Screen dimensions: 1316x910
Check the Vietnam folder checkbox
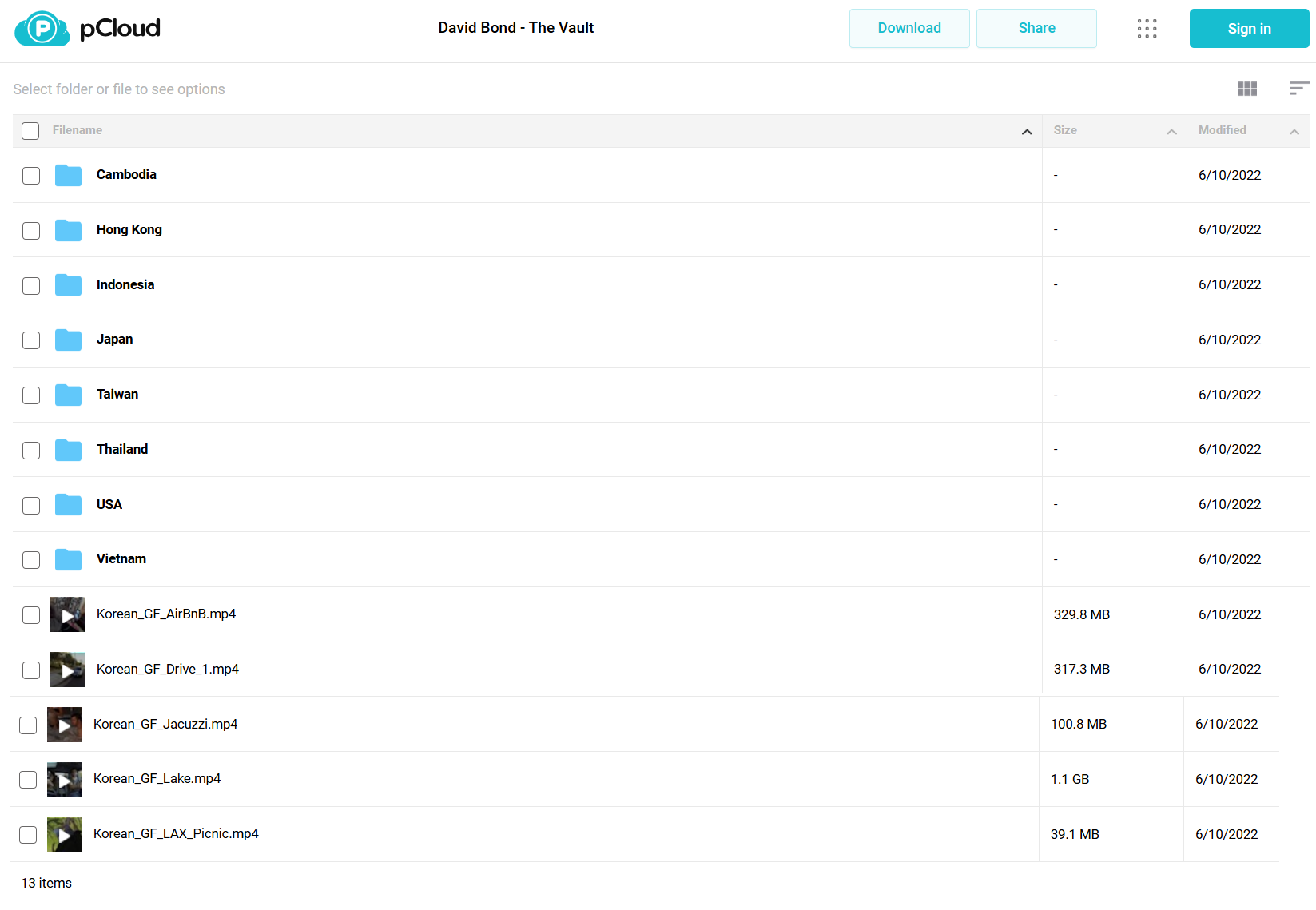[31, 560]
